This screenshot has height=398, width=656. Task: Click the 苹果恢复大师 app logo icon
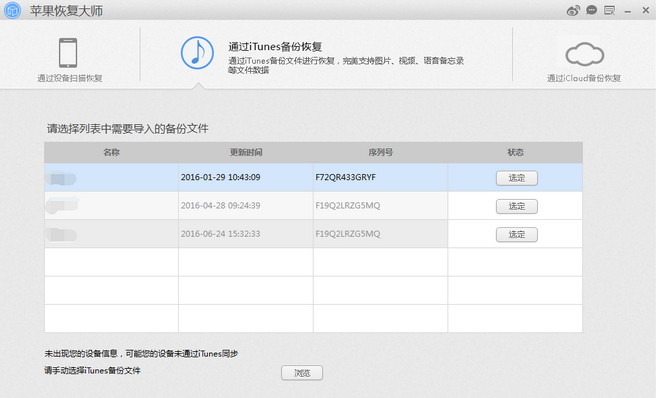click(12, 10)
